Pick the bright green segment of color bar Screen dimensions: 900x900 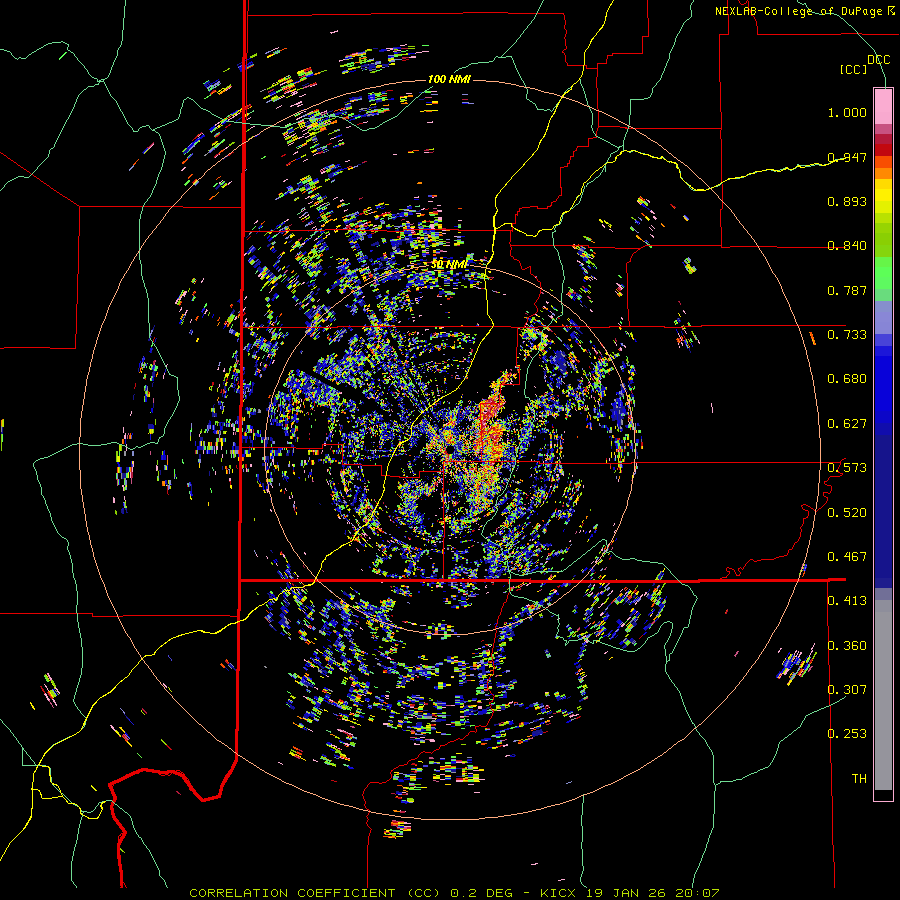click(x=883, y=273)
